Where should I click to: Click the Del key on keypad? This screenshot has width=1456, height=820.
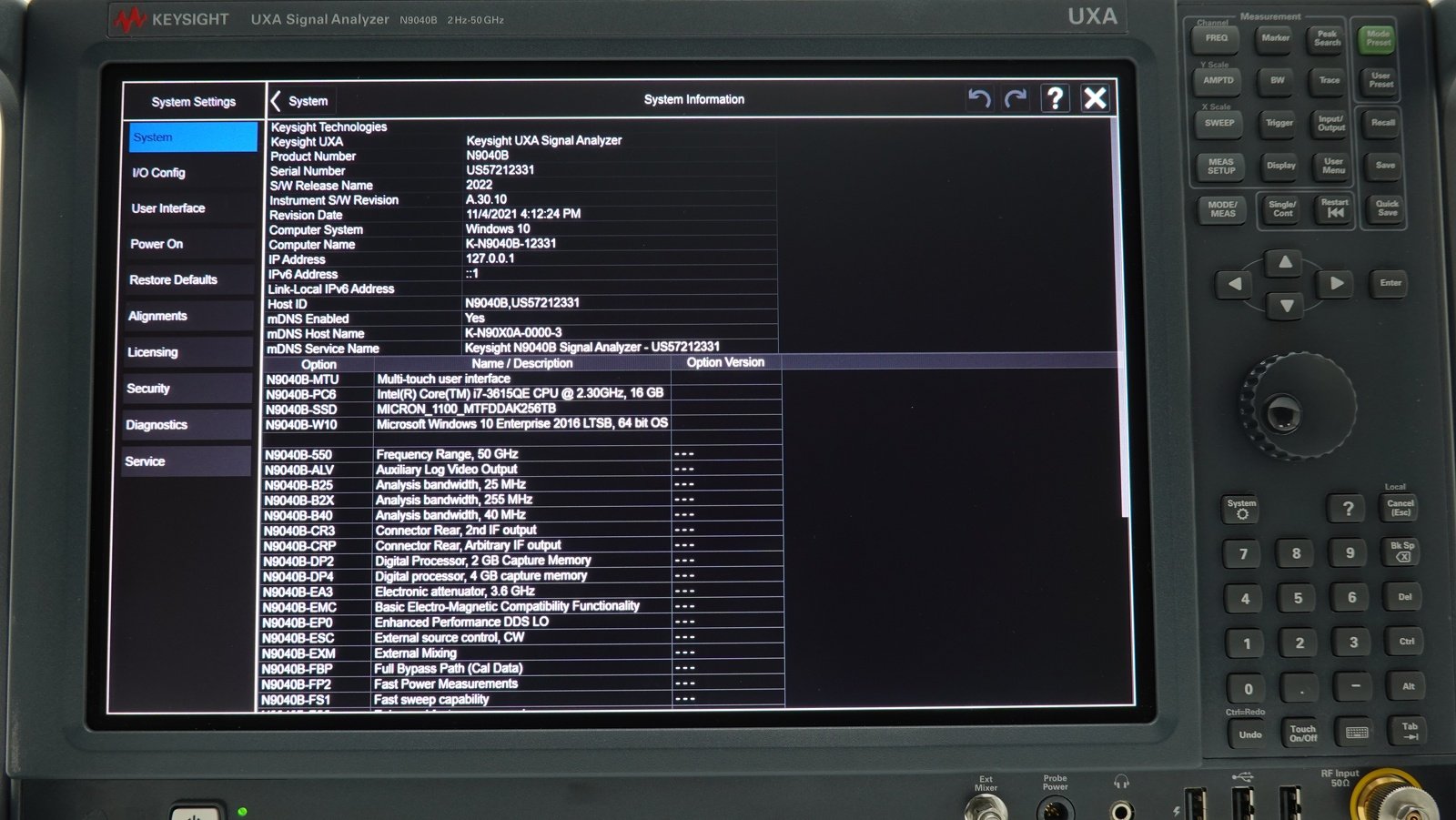(x=1404, y=597)
